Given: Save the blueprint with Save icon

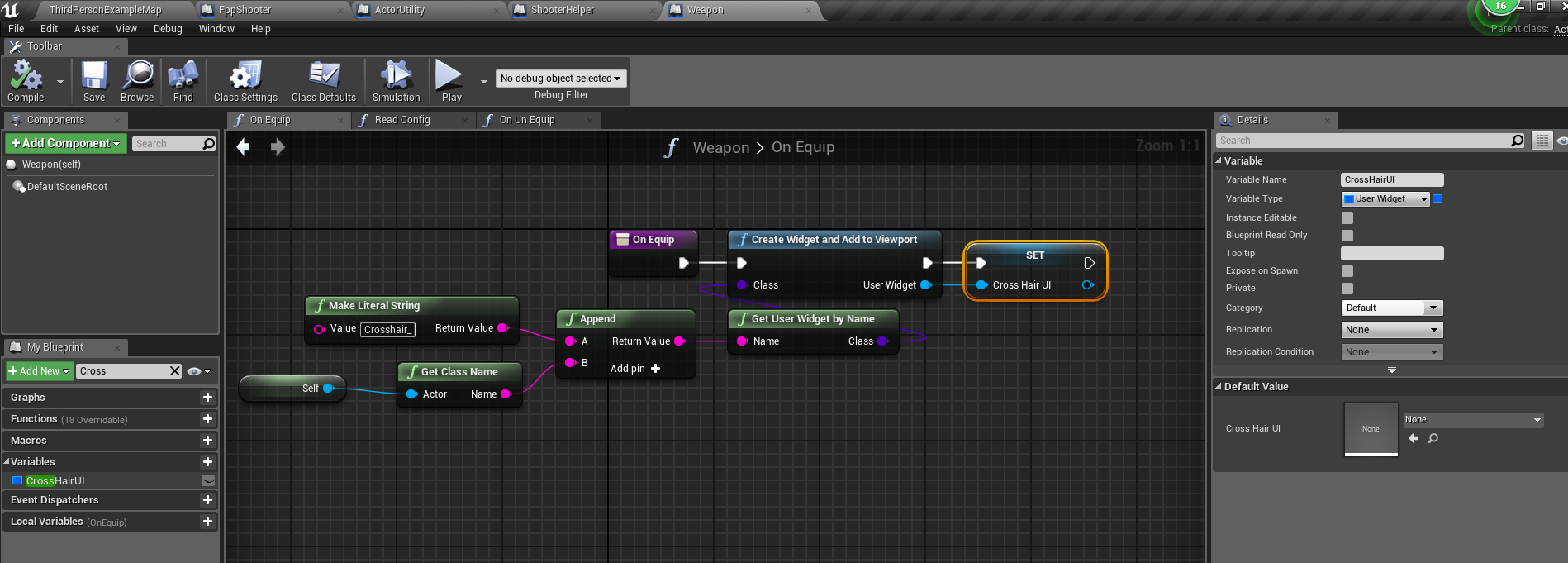Looking at the screenshot, I should click(94, 77).
